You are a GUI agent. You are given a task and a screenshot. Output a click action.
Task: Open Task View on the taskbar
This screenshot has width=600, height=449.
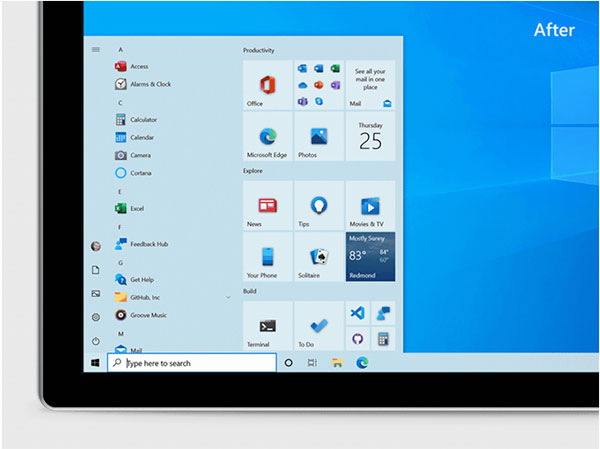click(312, 363)
